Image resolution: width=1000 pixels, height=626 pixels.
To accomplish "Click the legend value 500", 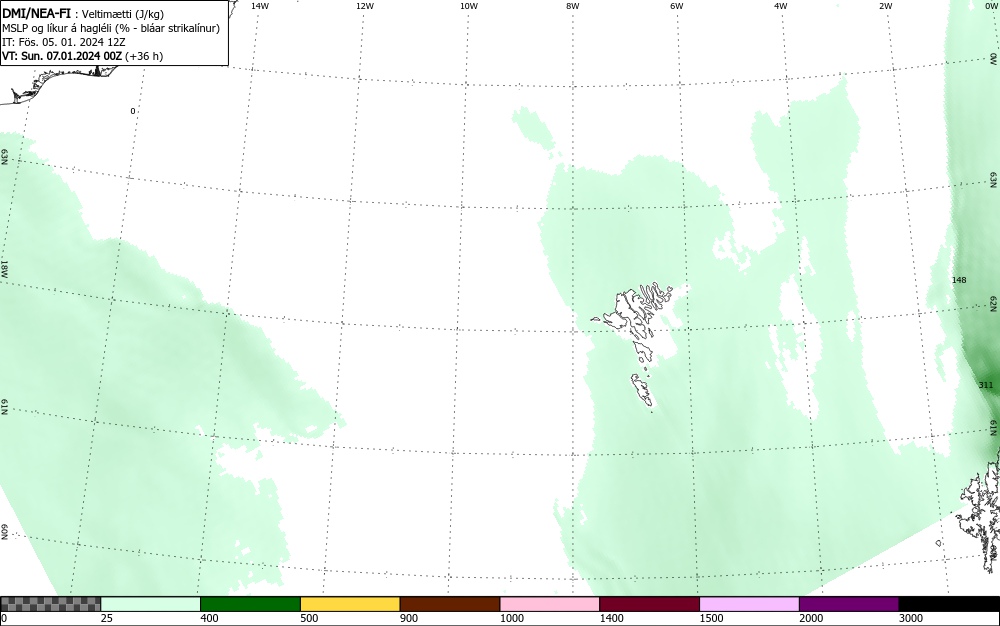I will click(x=309, y=618).
